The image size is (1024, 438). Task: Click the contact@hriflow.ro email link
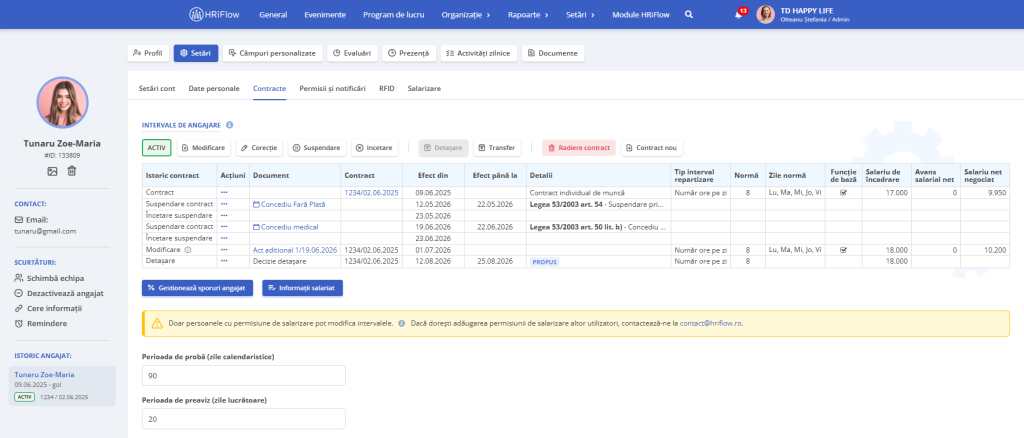tap(711, 323)
